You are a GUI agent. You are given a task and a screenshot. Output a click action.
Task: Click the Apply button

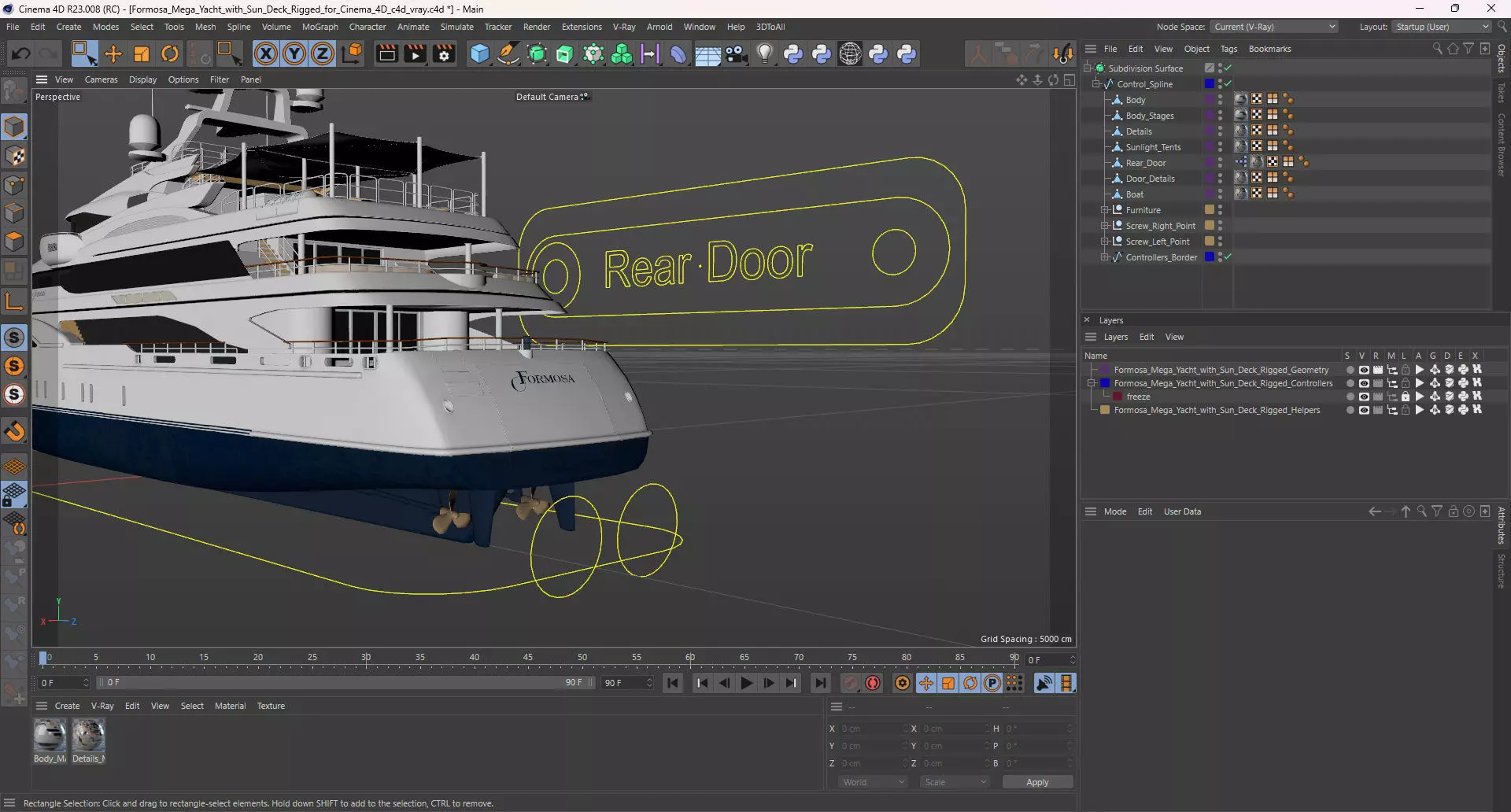tap(1036, 782)
